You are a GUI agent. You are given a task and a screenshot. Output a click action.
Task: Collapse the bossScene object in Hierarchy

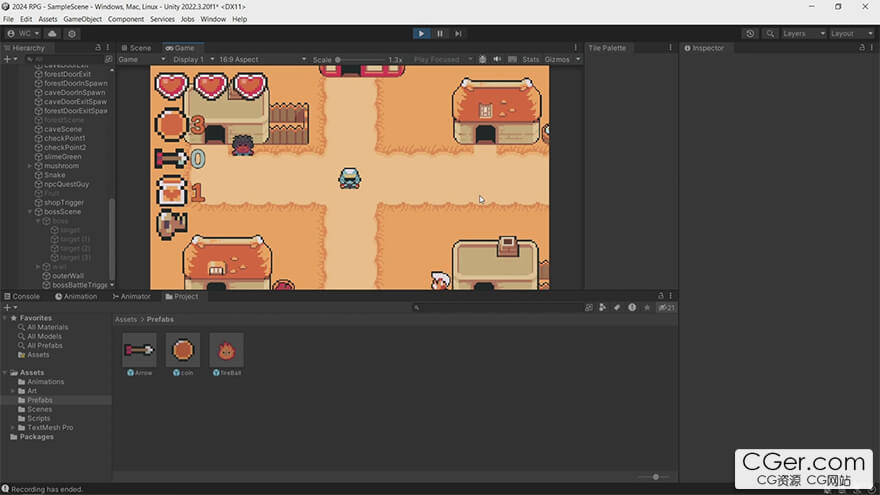tap(30, 212)
